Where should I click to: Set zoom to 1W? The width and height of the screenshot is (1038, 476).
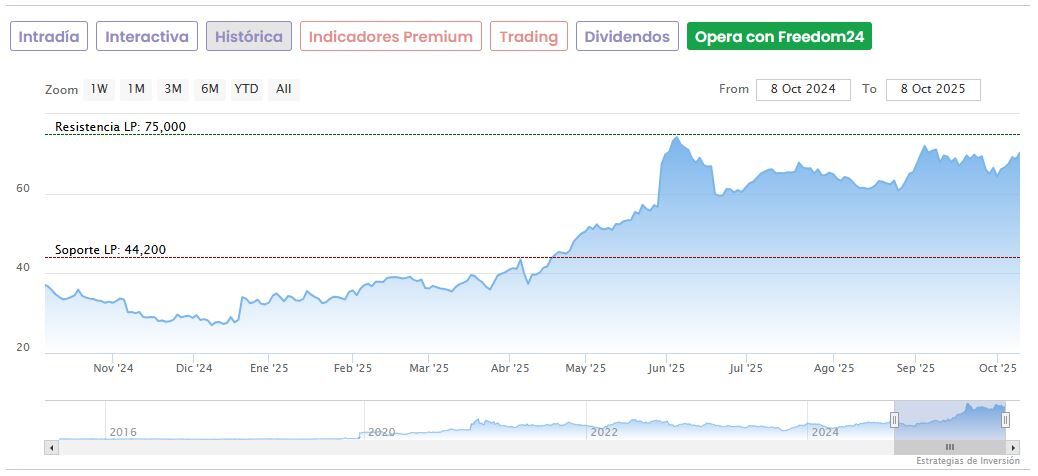click(x=99, y=89)
